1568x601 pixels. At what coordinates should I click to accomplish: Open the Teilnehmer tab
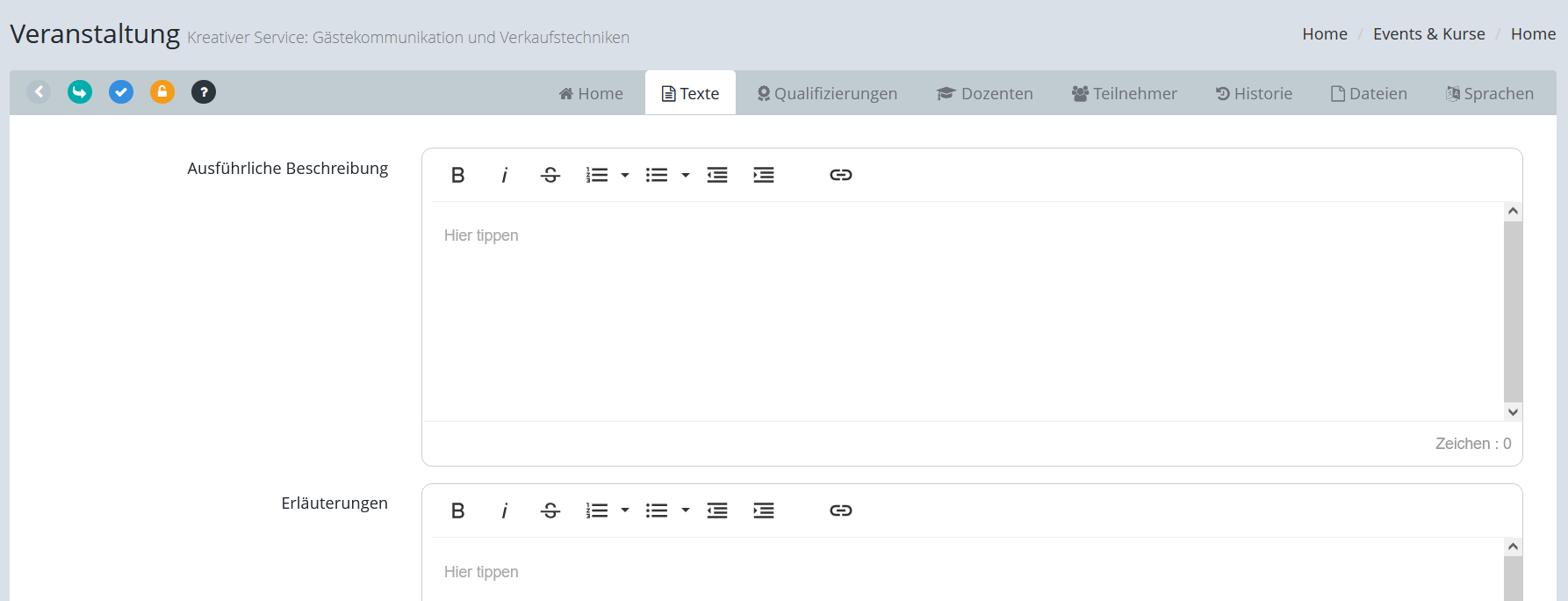click(x=1124, y=93)
